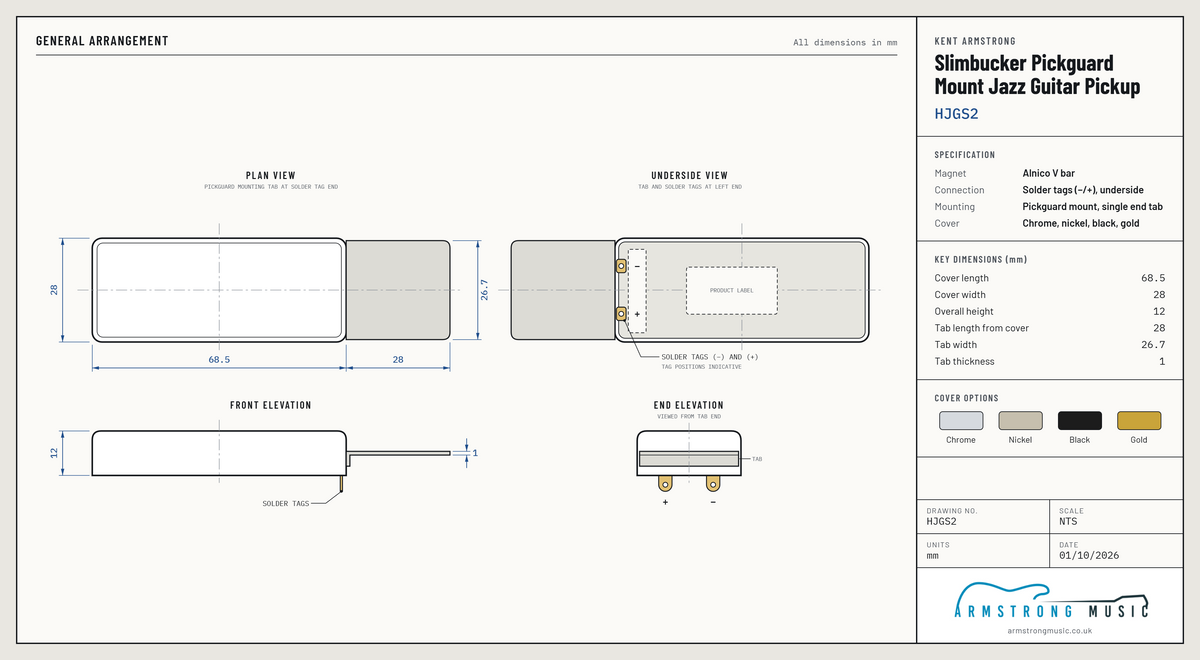Pick the Nickel cover swatch
Image resolution: width=1200 pixels, height=660 pixels.
click(1020, 421)
